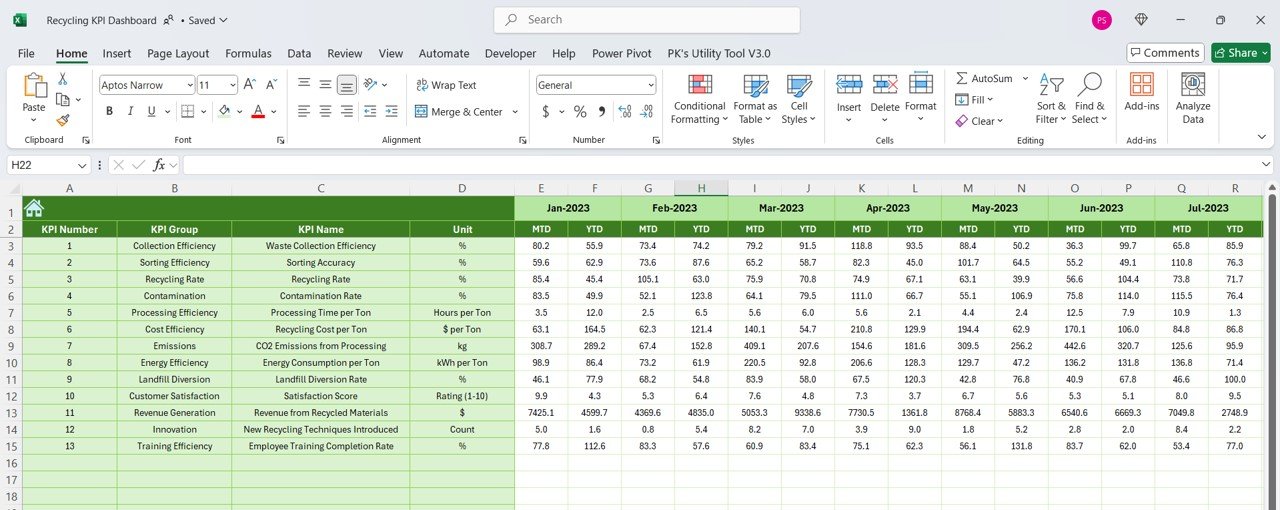
Task: Click the Insert Function fx icon
Action: (x=159, y=165)
